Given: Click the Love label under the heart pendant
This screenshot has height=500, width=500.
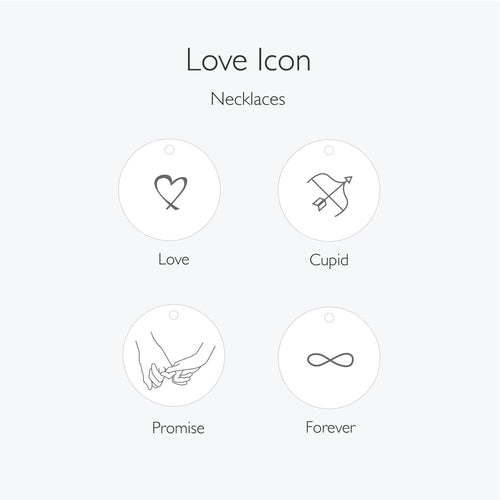Looking at the screenshot, I should click(x=174, y=259).
